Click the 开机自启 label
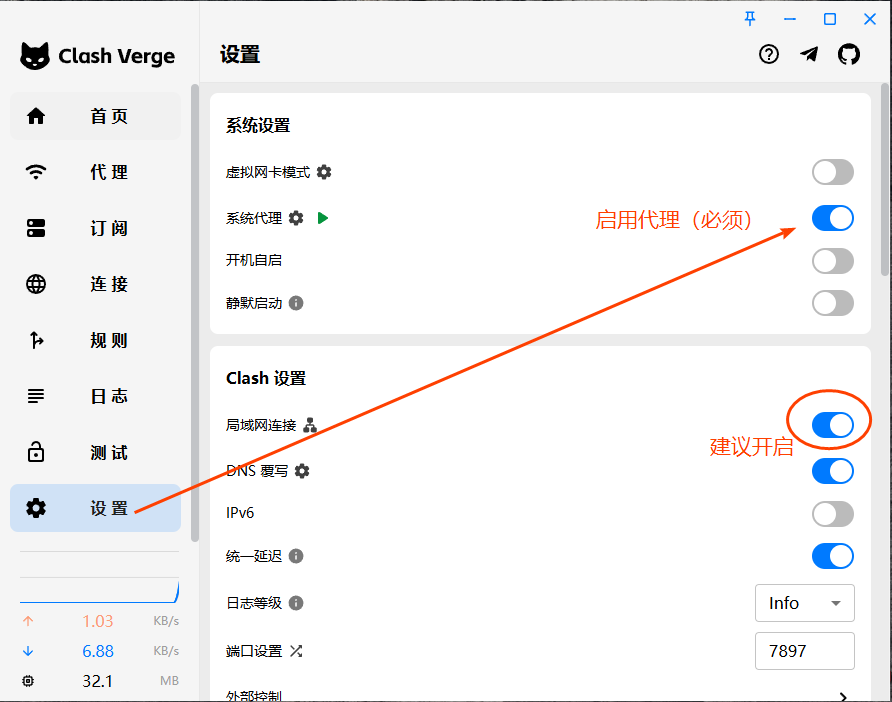Screen dimensions: 892x702 [254, 261]
